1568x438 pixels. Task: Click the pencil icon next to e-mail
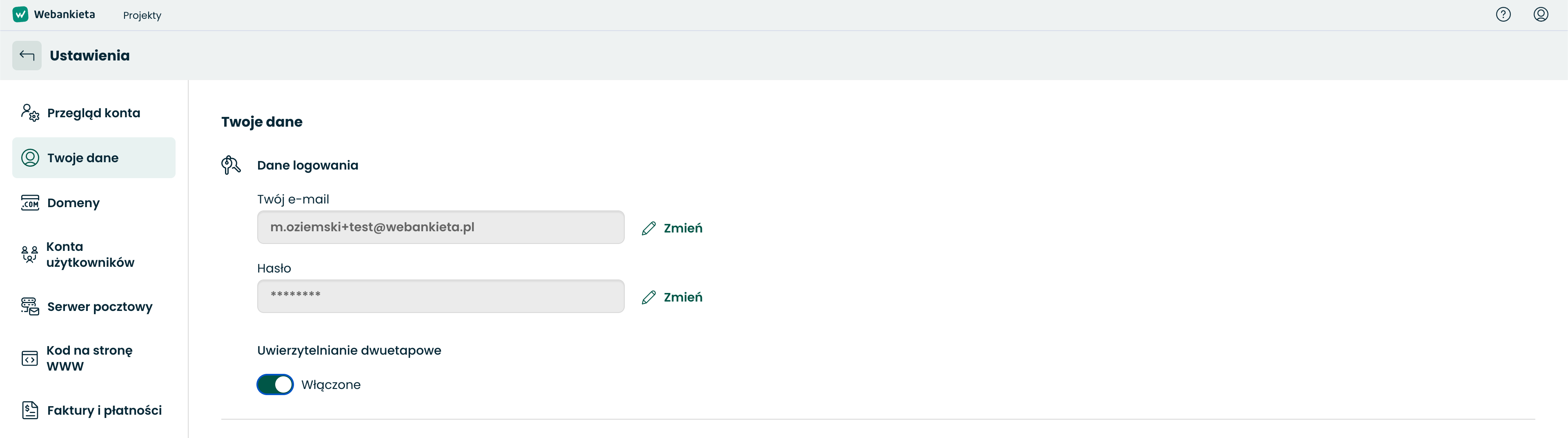pyautogui.click(x=649, y=228)
